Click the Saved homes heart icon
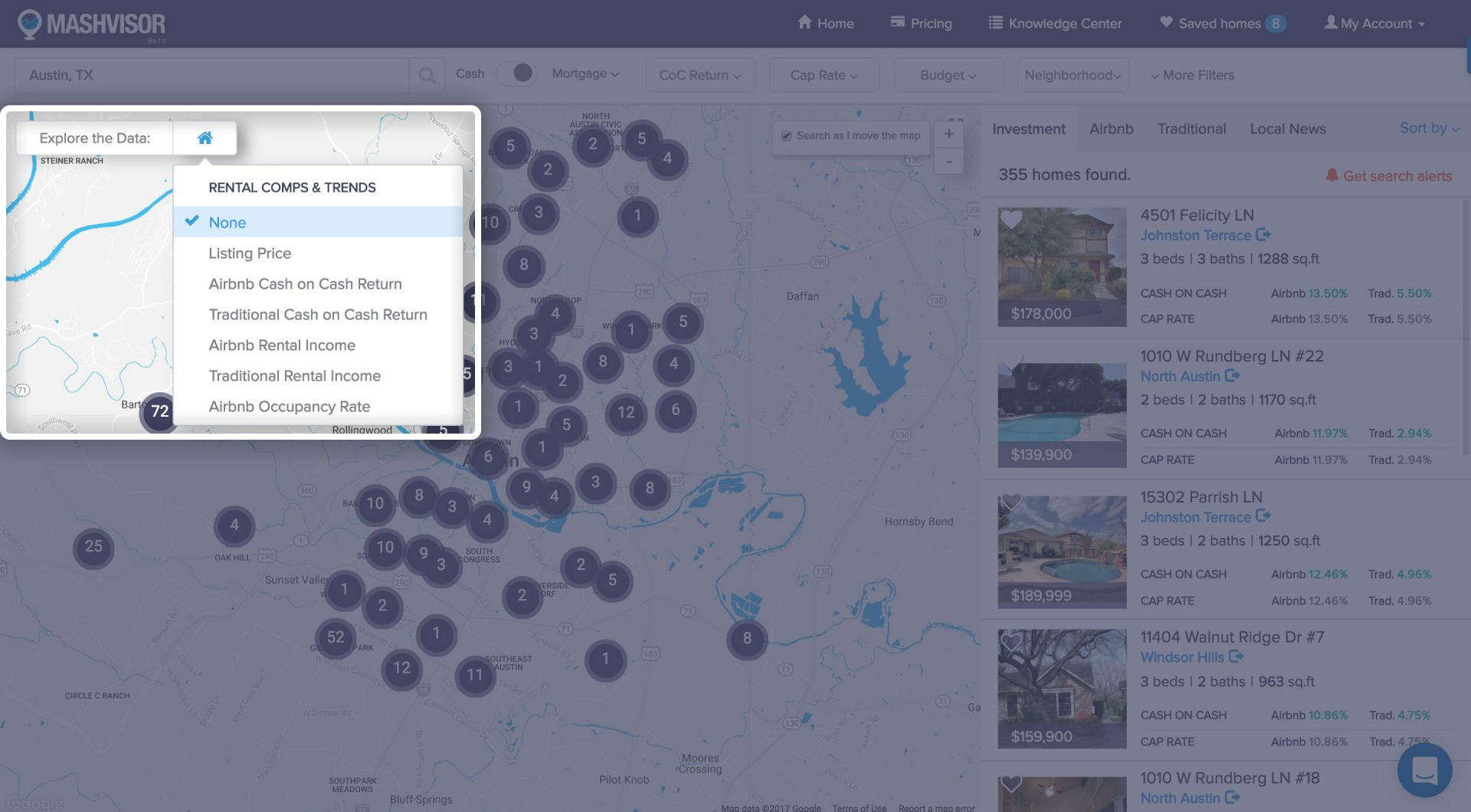1471x812 pixels. point(1166,23)
